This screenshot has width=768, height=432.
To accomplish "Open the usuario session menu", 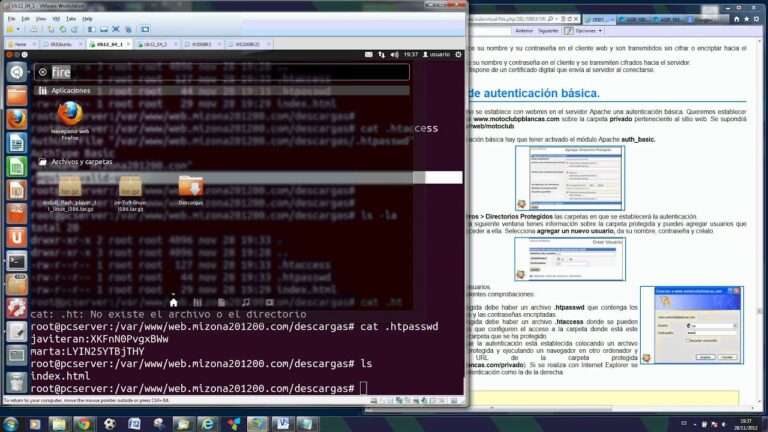I will click(440, 55).
